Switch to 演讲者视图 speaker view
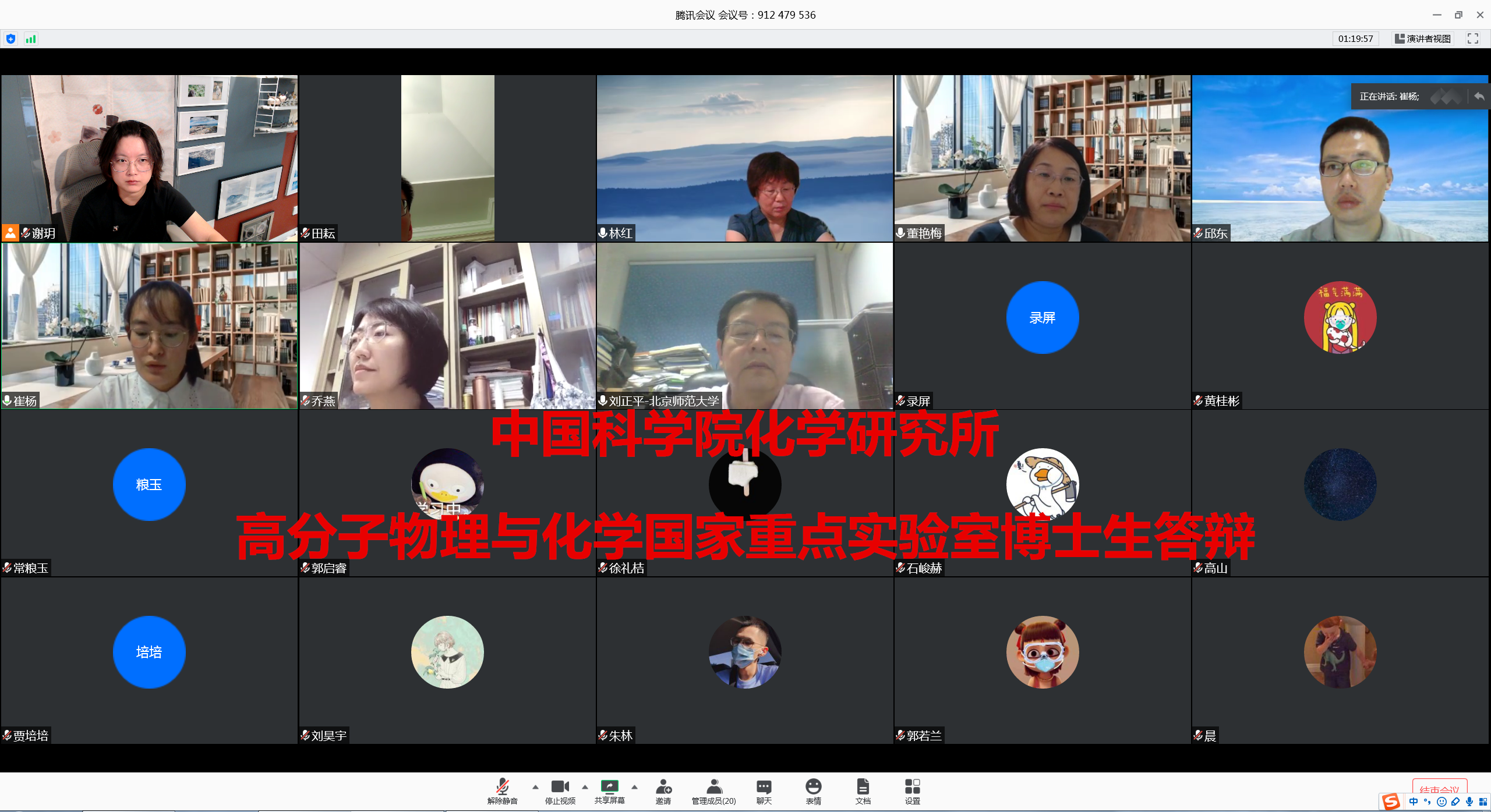Image resolution: width=1491 pixels, height=812 pixels. tap(1422, 38)
